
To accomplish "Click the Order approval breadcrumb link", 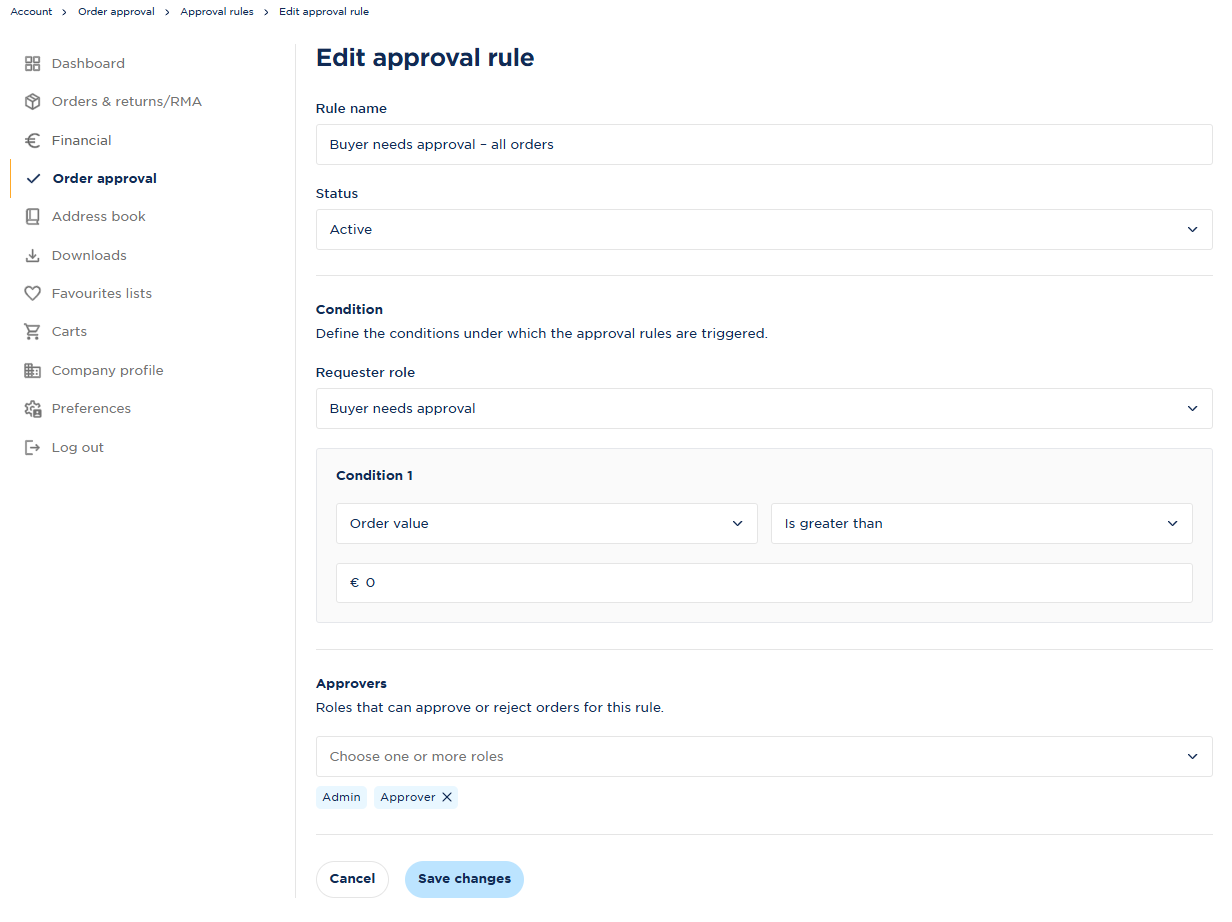I will [x=116, y=12].
